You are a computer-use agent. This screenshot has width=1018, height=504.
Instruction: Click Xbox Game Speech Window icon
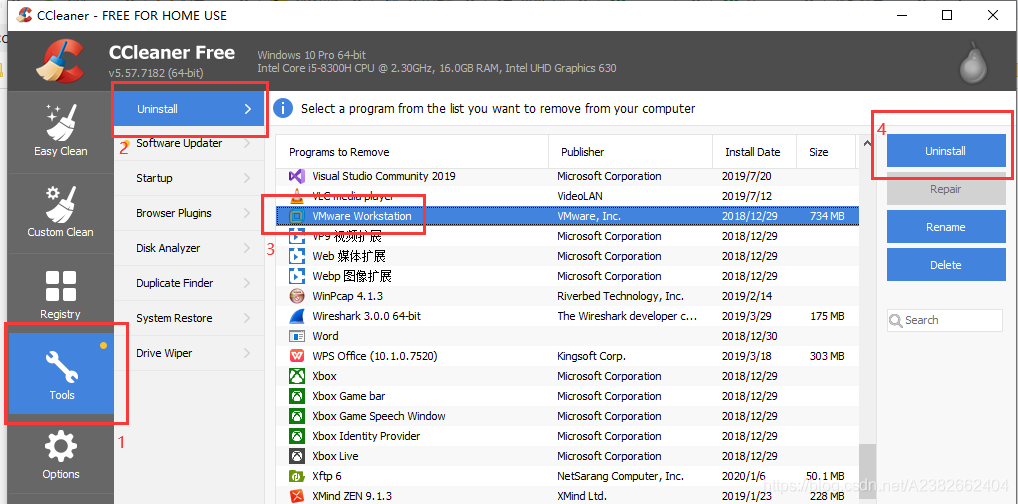(296, 416)
